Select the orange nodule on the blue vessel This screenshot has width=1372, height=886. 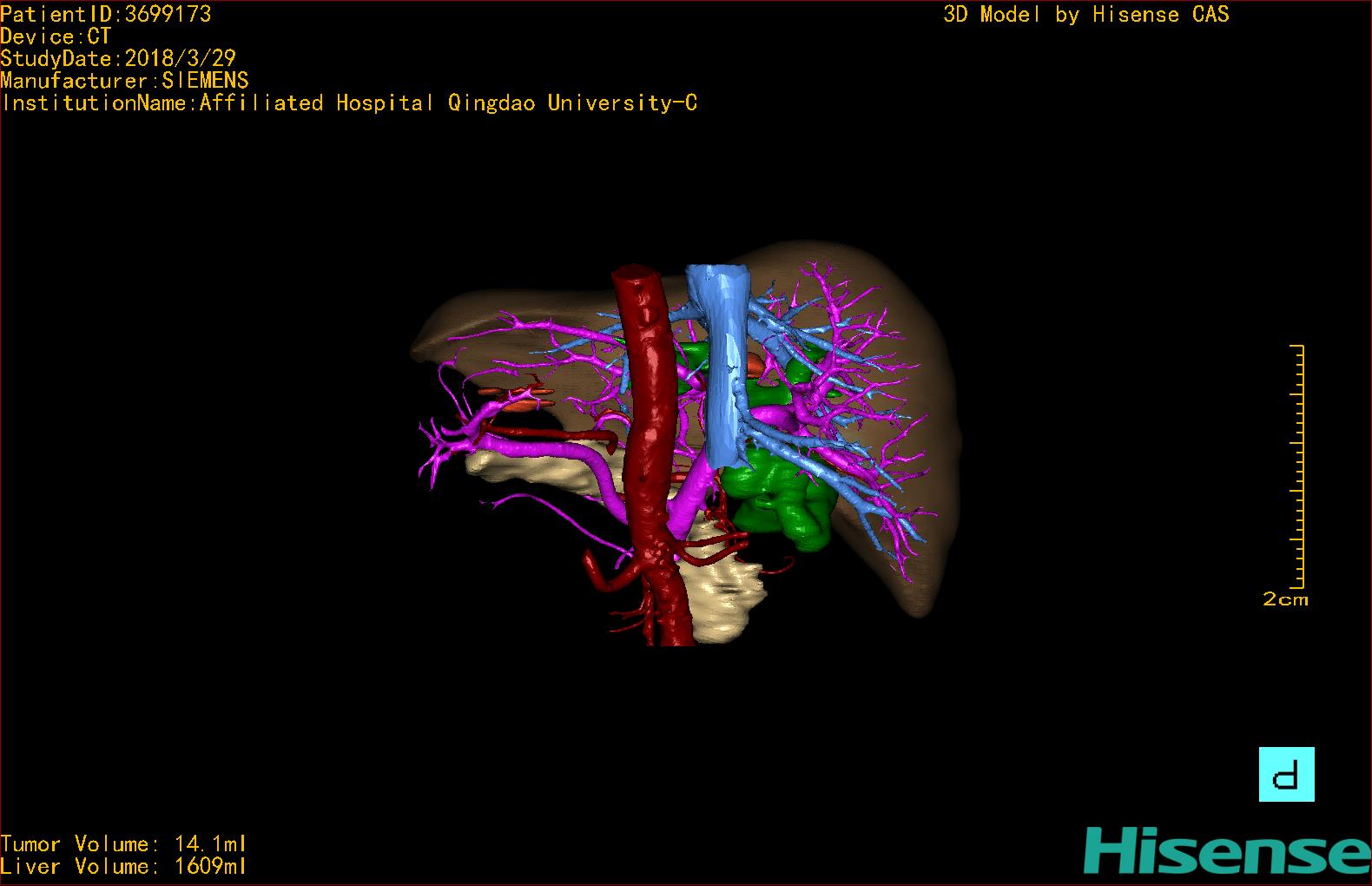point(754,365)
